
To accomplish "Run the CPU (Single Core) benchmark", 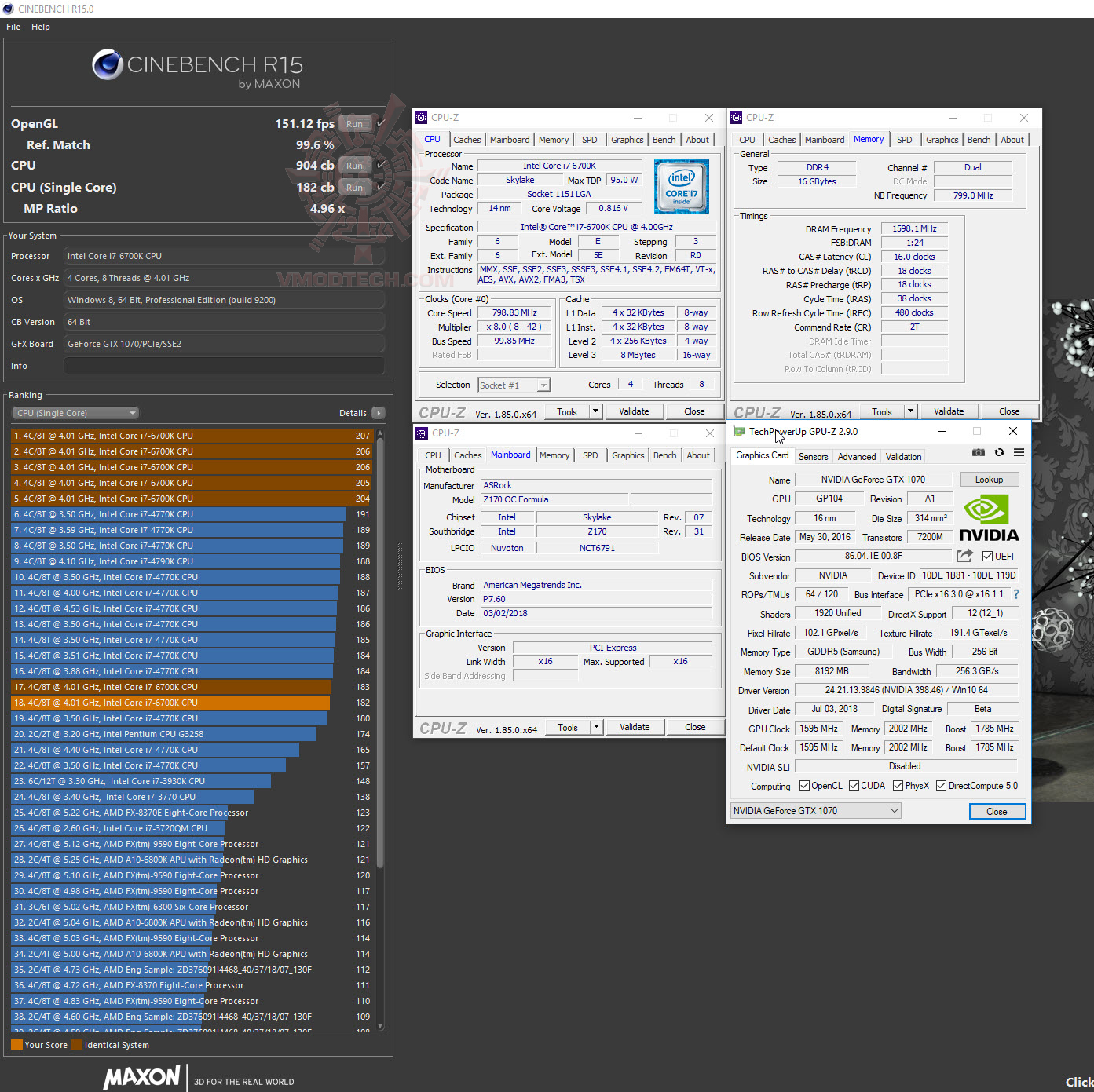I will tap(355, 187).
